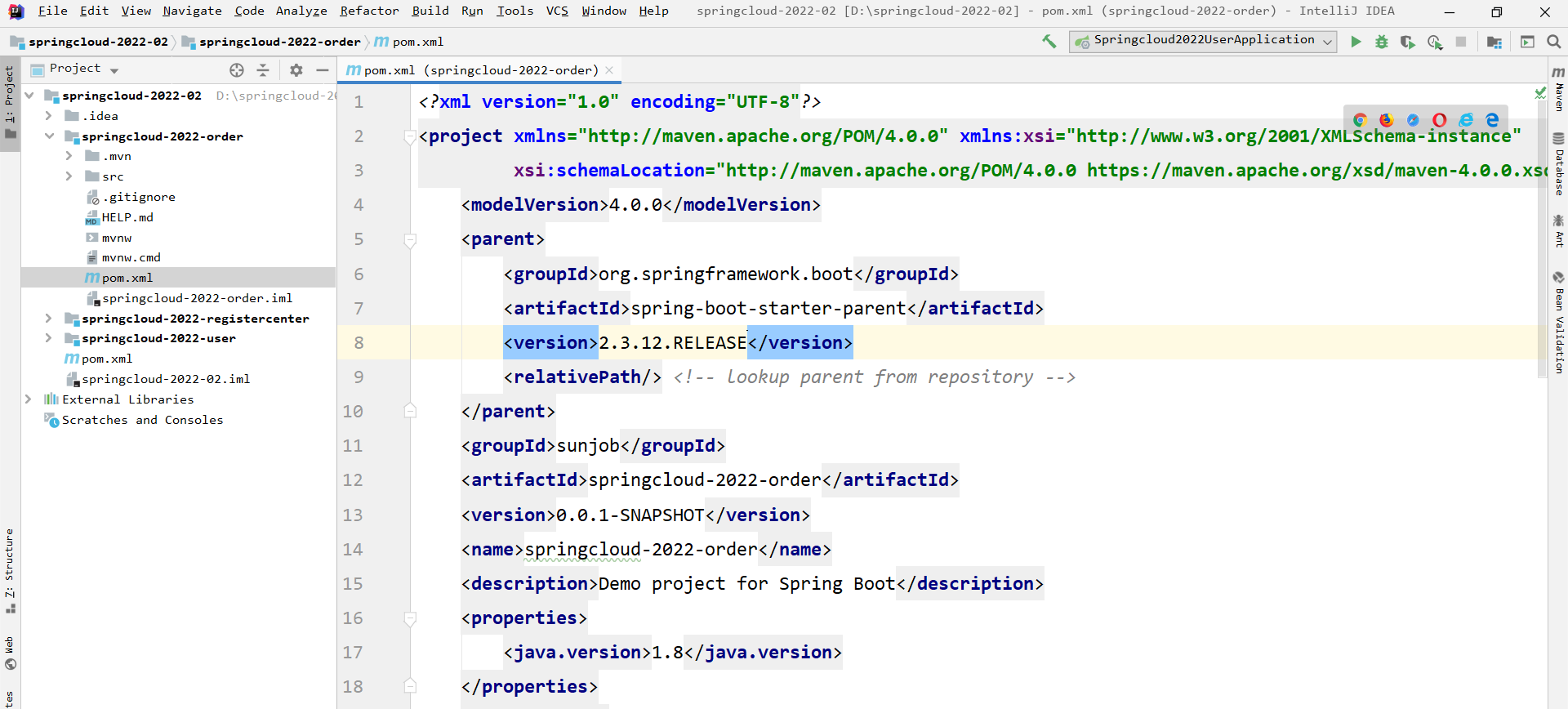Click the Build Project hammer icon
Viewport: 1568px width, 709px height.
[x=1049, y=42]
